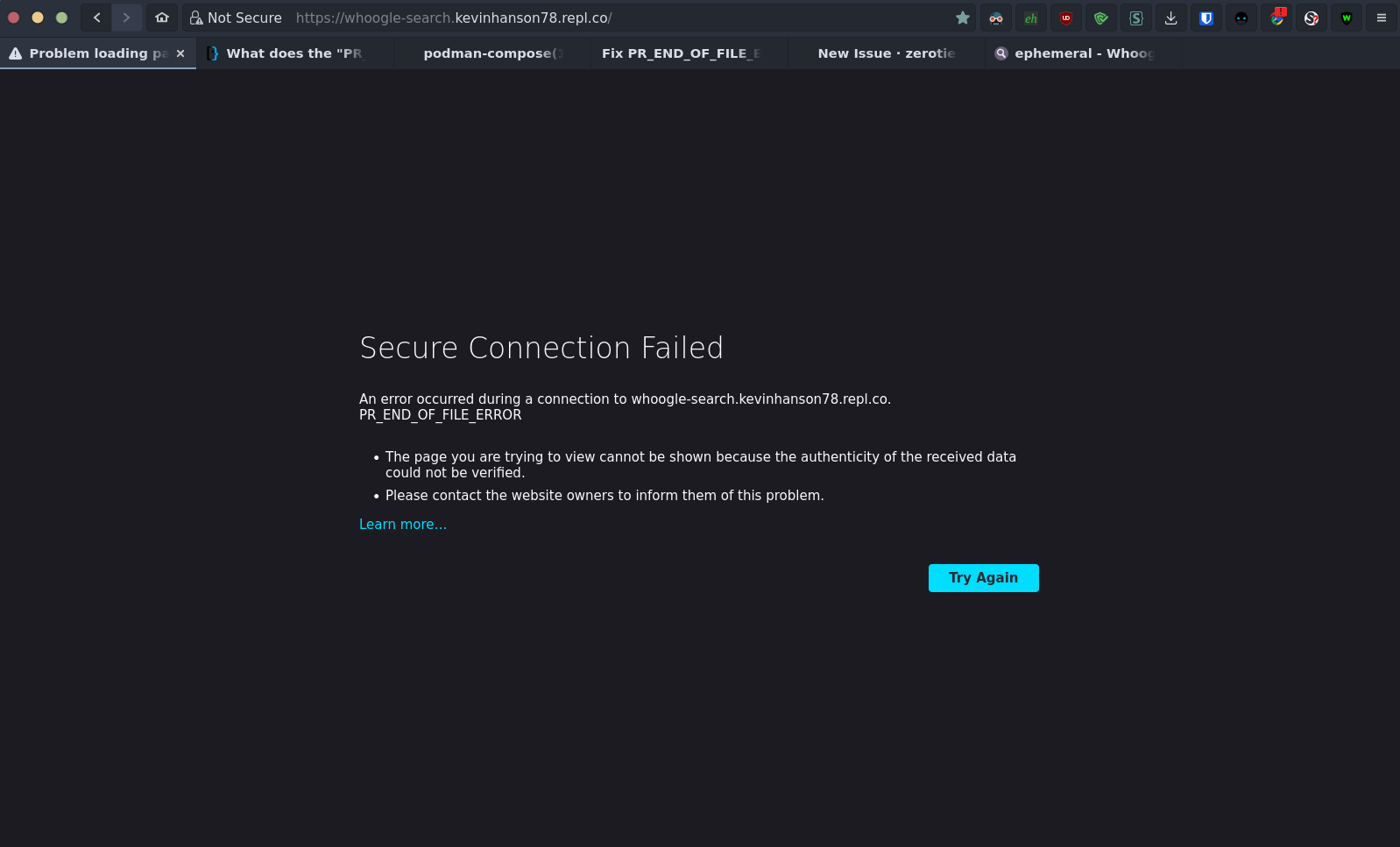1400x847 pixels.
Task: Open the Stylus extension menu
Action: coord(1136,18)
